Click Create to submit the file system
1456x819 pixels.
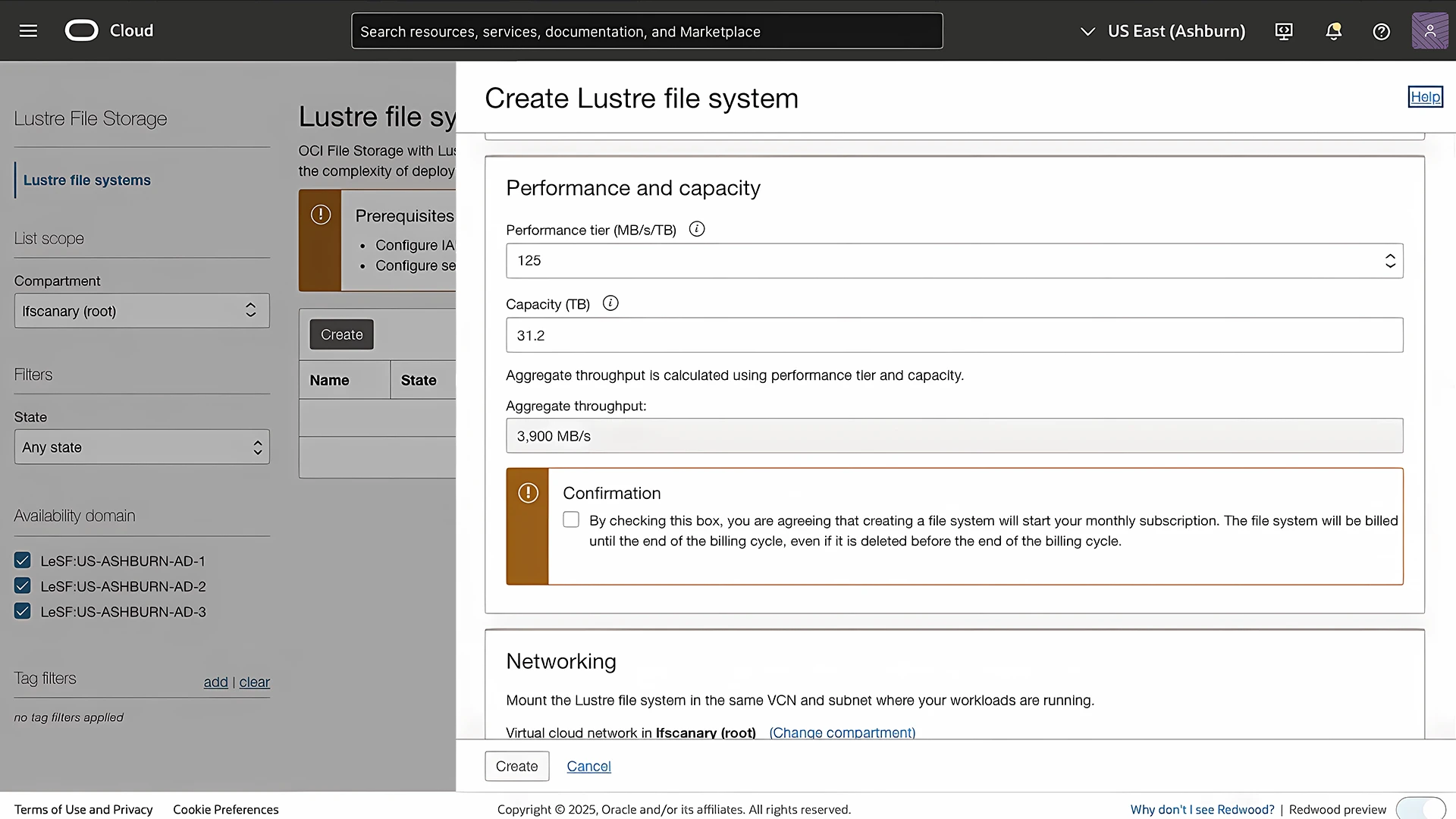[x=516, y=766]
